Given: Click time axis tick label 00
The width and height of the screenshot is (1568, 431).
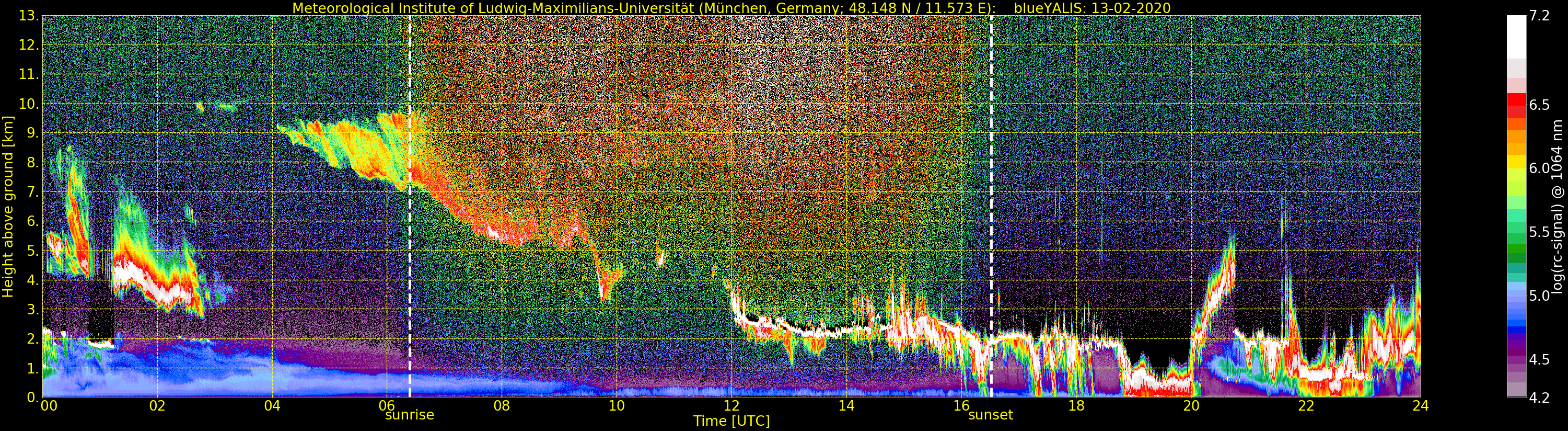Looking at the screenshot, I should [49, 406].
